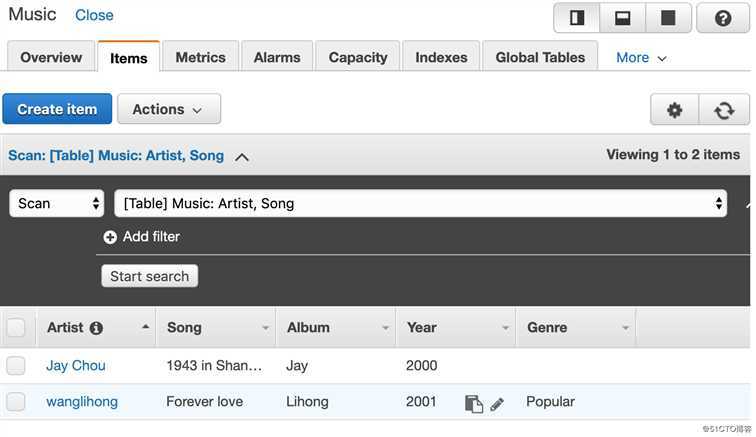Edit the wanglihong row Year value

(x=497, y=404)
